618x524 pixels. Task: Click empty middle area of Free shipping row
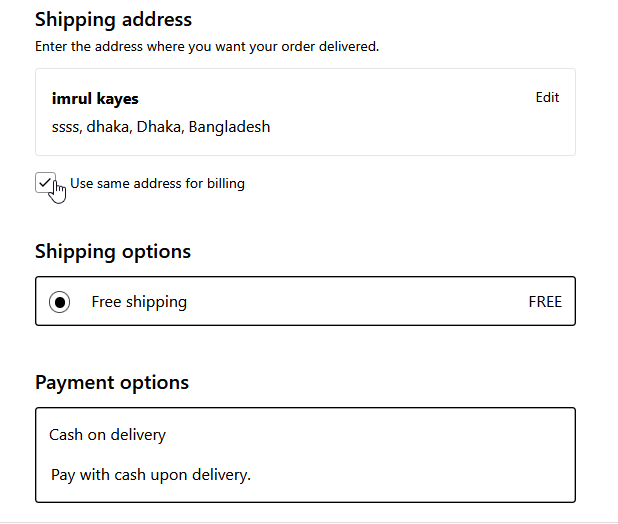[x=360, y=302]
